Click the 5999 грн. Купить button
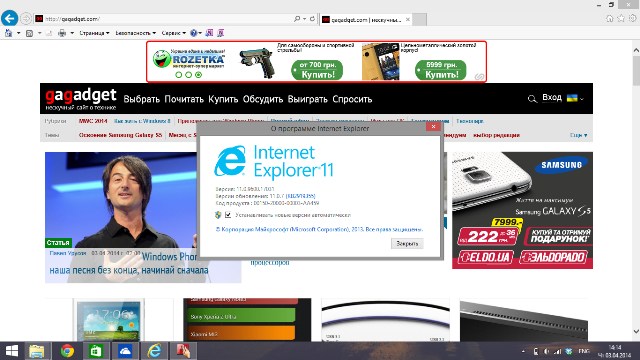 [441, 70]
